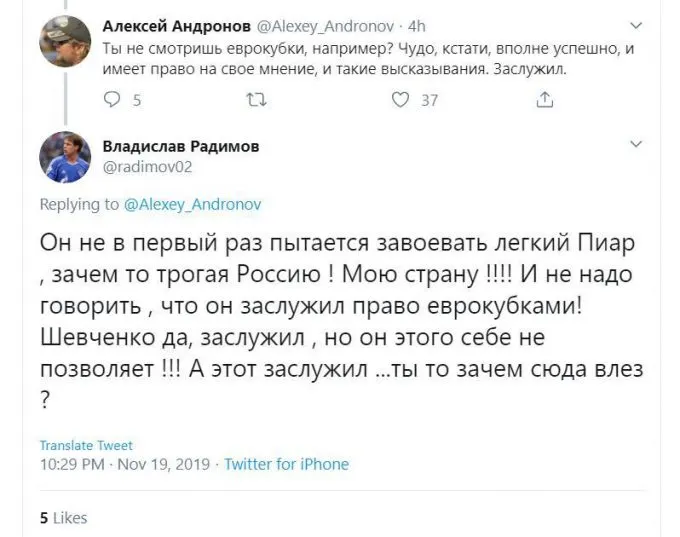
Task: Click the @radimov02 handle
Action: (145, 167)
